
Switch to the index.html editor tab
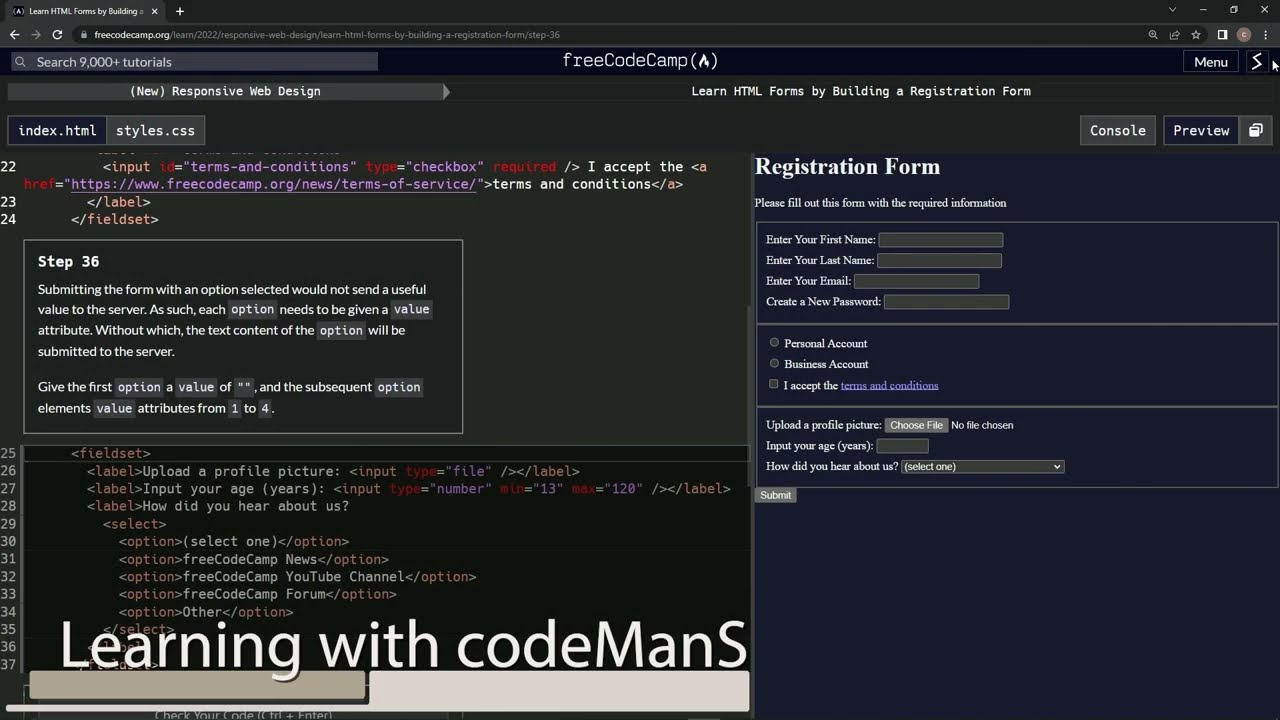tap(57, 131)
